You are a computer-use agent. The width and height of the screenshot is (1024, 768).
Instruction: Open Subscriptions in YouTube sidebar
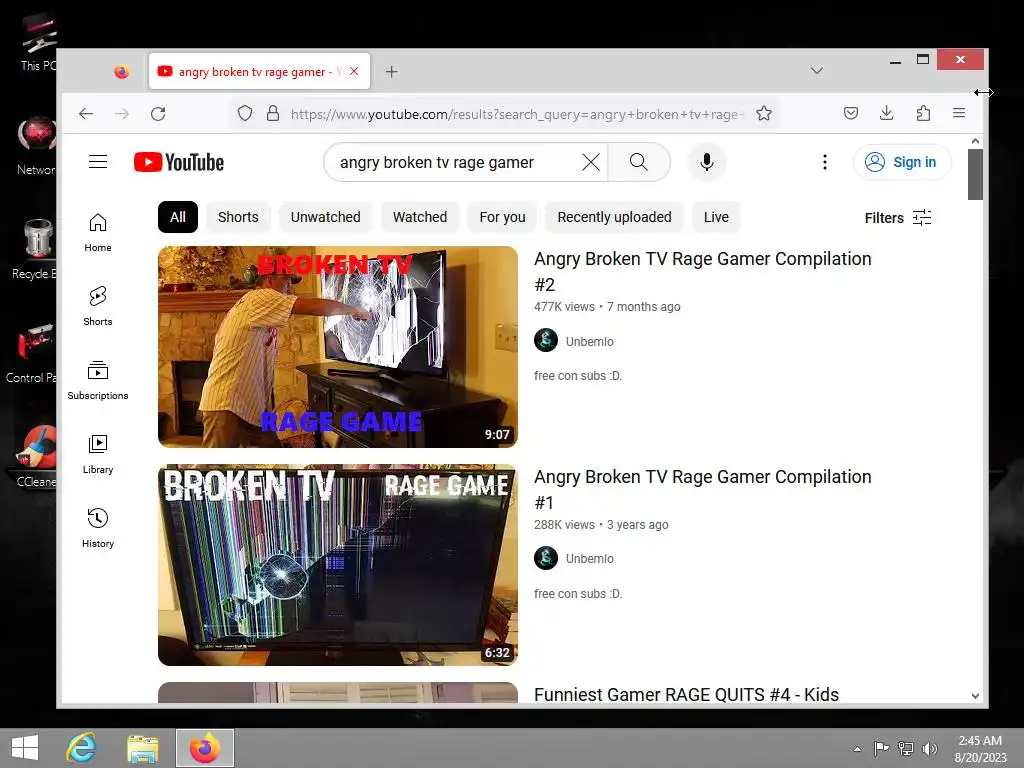(x=98, y=380)
